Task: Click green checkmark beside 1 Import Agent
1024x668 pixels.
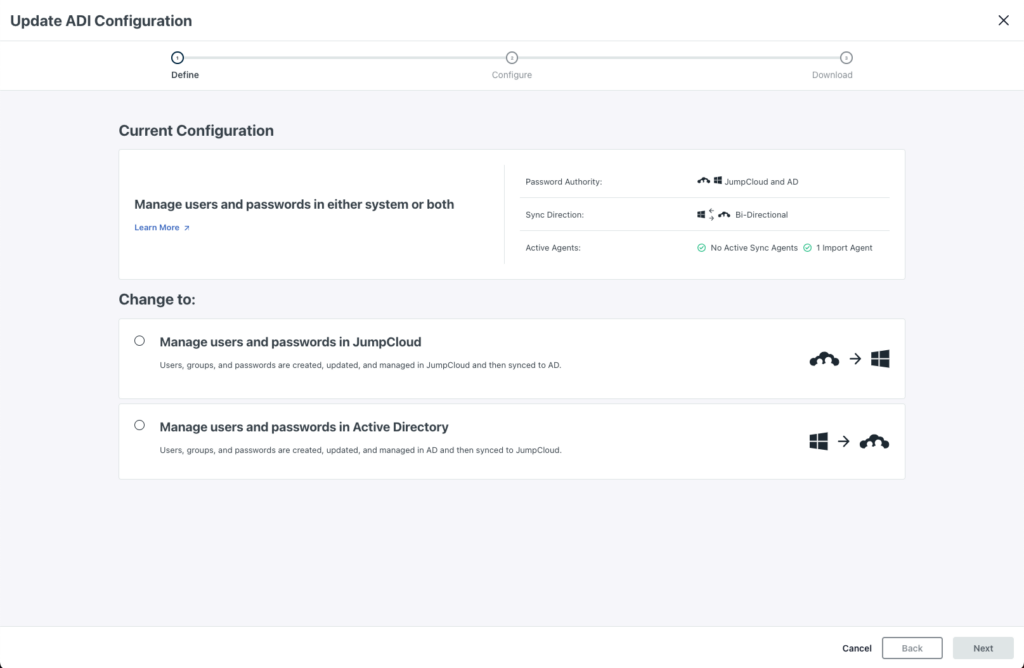Action: pos(807,247)
